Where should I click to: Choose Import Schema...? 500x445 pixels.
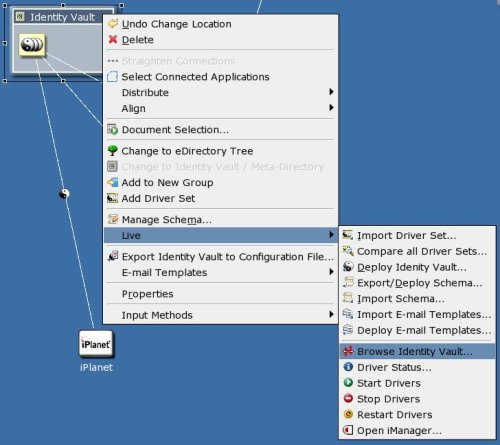pyautogui.click(x=417, y=298)
